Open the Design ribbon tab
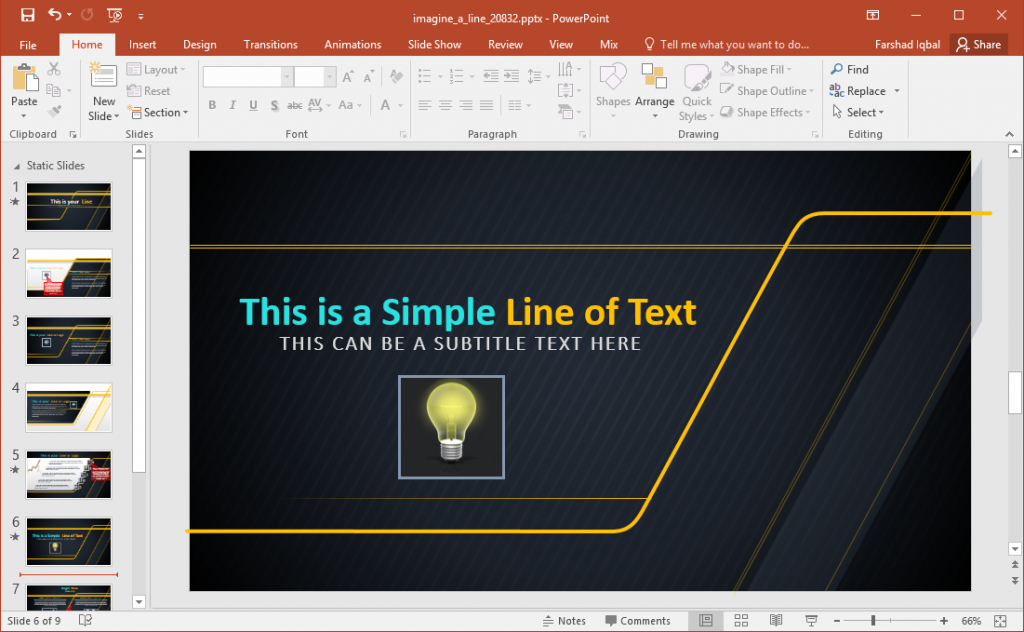 [x=199, y=44]
